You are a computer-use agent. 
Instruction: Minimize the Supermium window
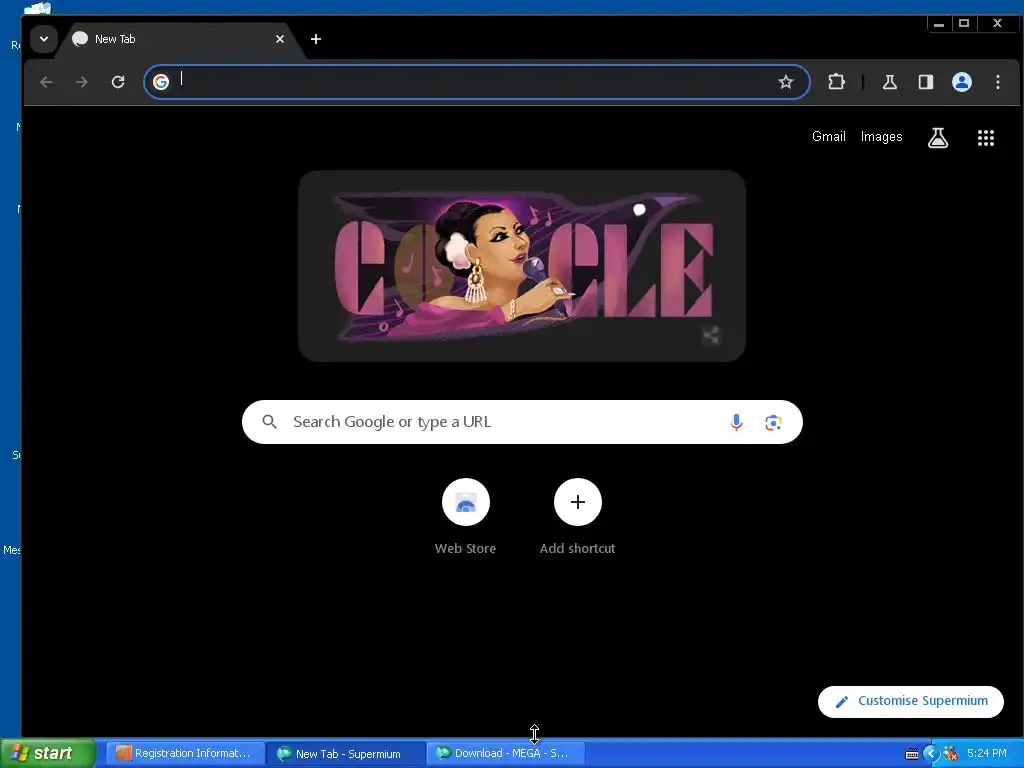939,24
